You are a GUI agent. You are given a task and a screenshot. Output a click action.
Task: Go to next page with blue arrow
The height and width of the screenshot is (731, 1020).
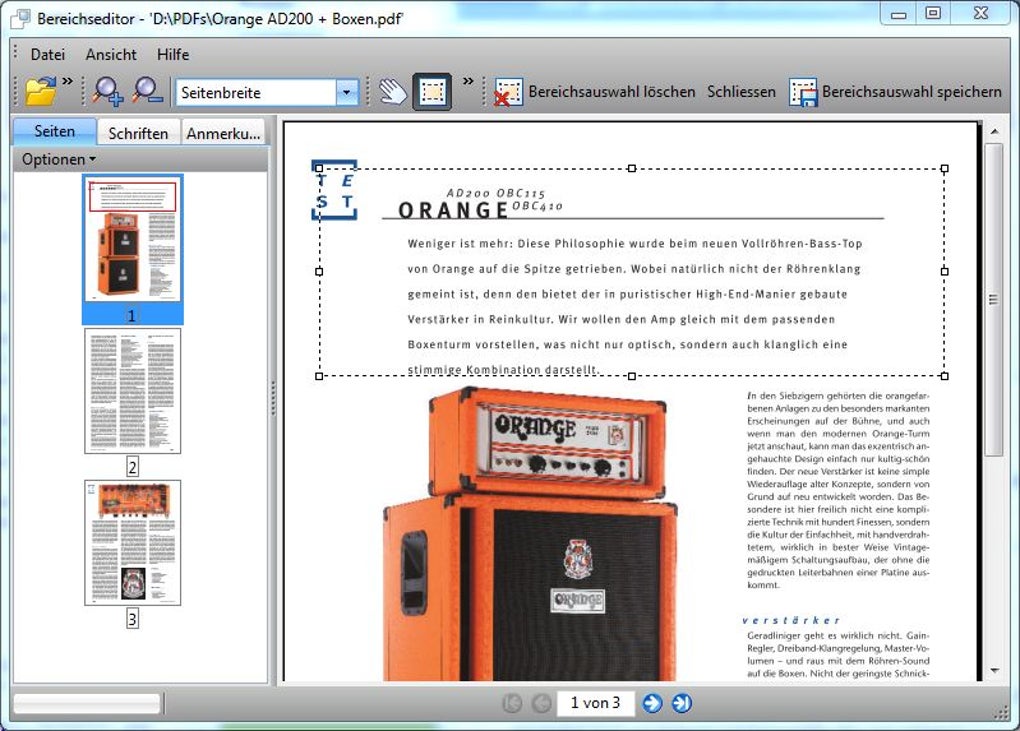point(652,703)
